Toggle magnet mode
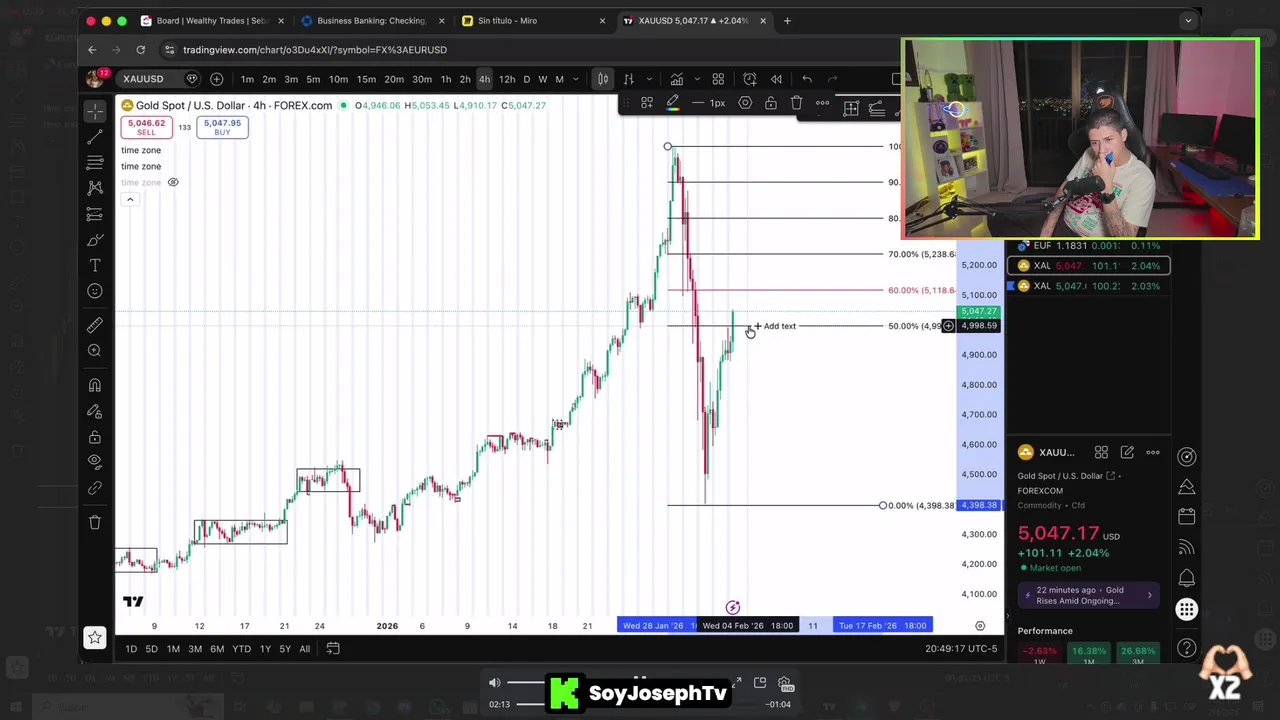Viewport: 1280px width, 720px height. 95,385
